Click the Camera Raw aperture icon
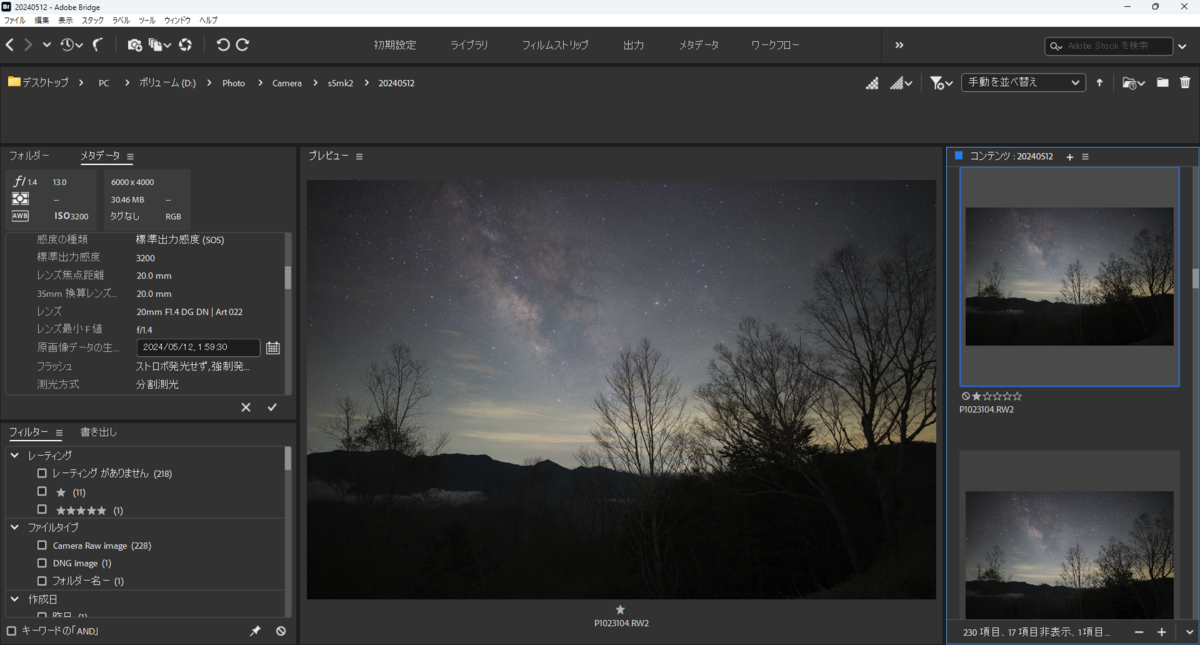The width and height of the screenshot is (1200, 645). click(185, 45)
